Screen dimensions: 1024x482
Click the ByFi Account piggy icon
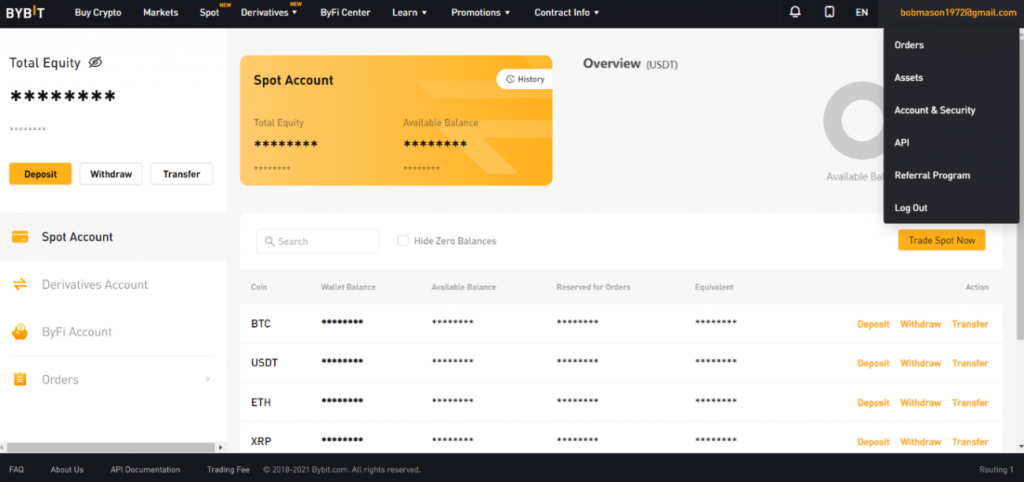coord(20,332)
